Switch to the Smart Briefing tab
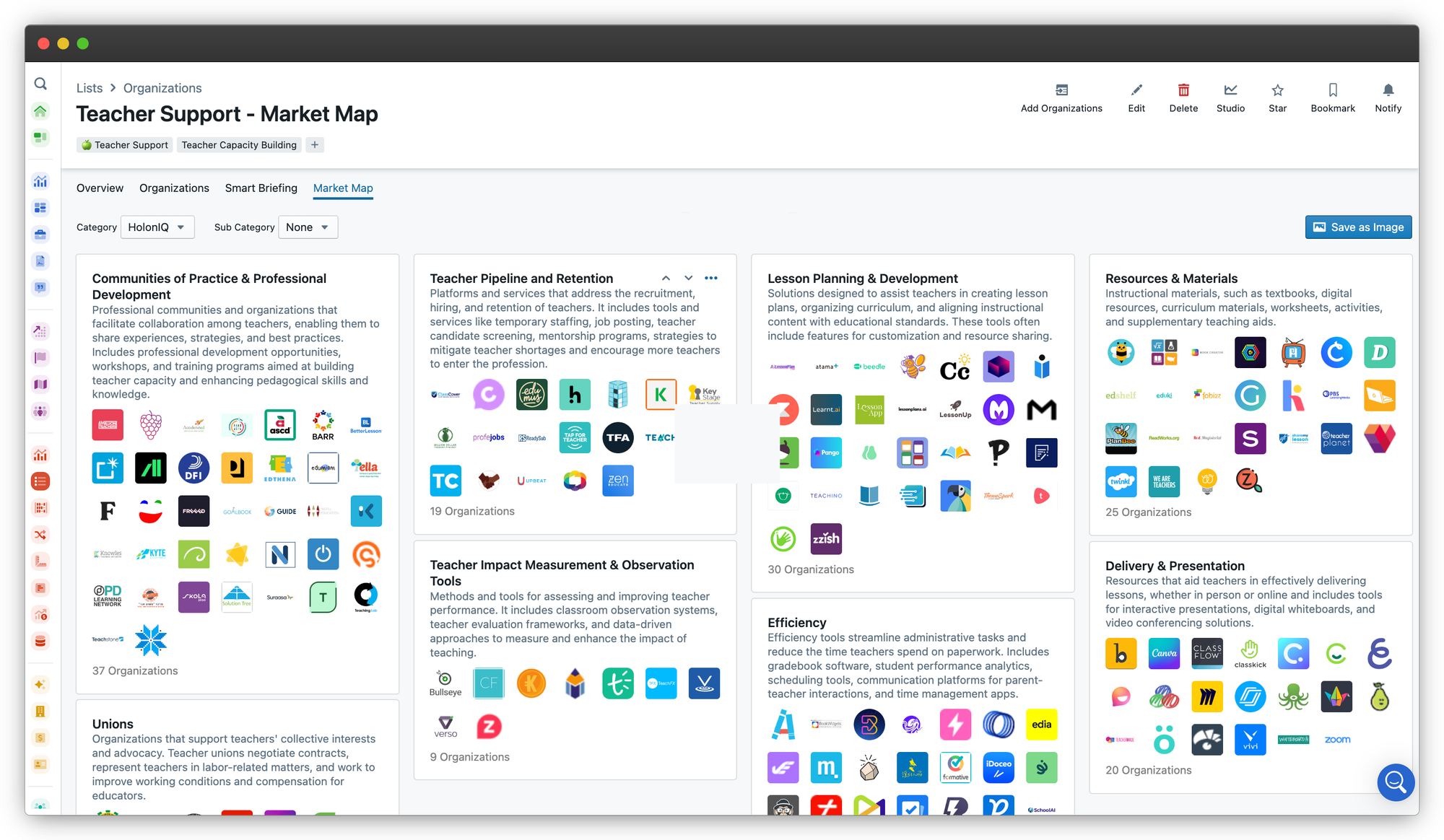The width and height of the screenshot is (1444, 840). click(x=261, y=188)
